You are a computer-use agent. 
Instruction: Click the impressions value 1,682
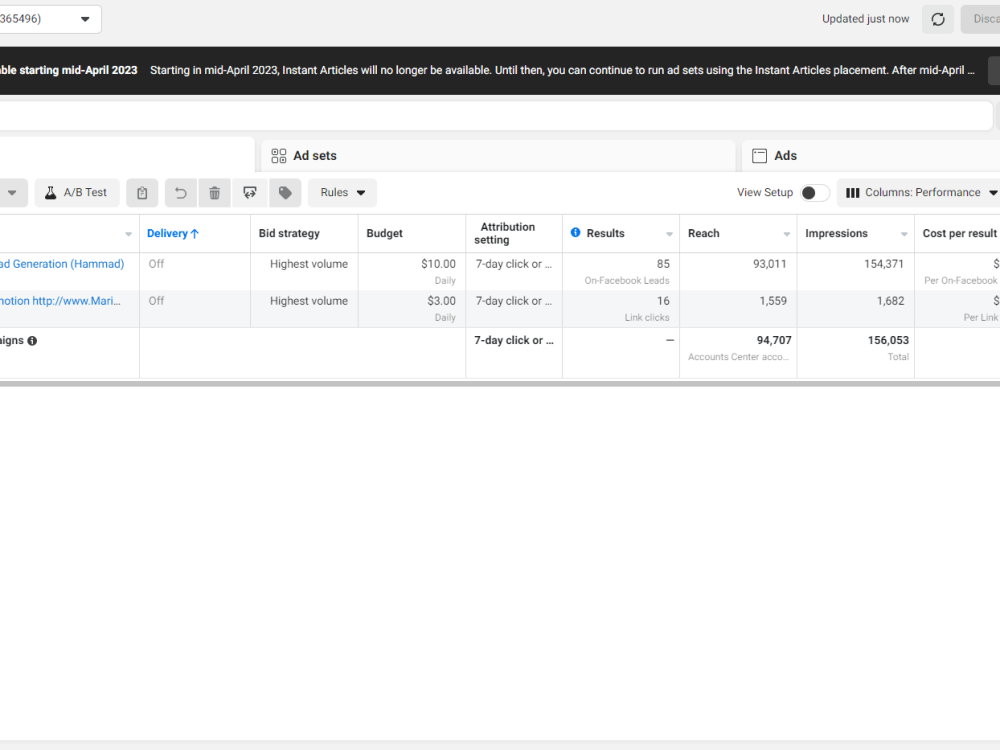[x=890, y=301]
